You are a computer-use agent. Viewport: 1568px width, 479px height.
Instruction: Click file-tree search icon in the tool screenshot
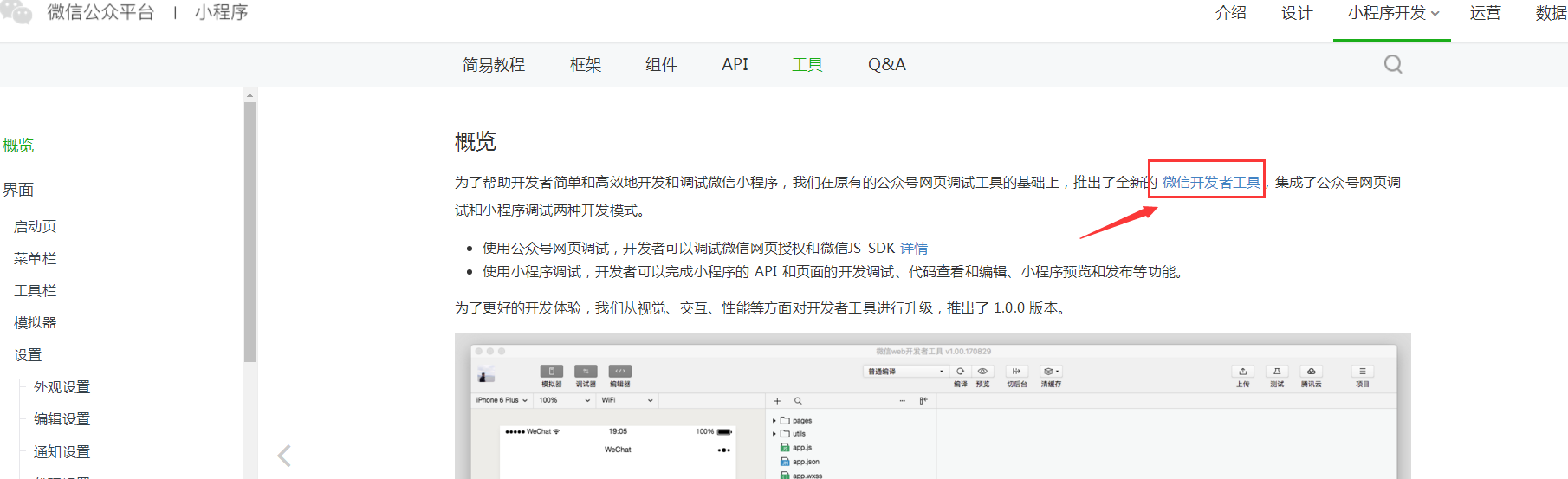tap(798, 401)
